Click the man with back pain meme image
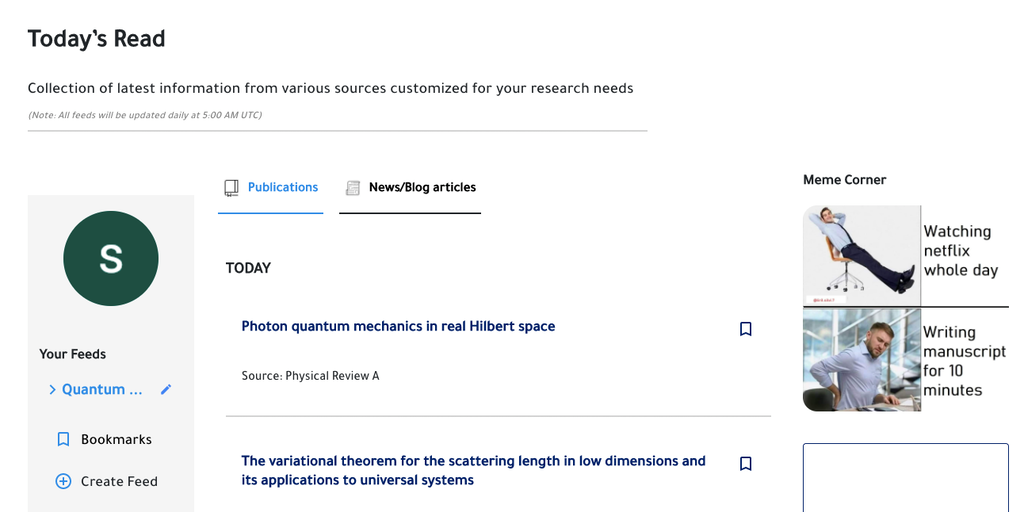The width and height of the screenshot is (1024, 512). [x=861, y=360]
